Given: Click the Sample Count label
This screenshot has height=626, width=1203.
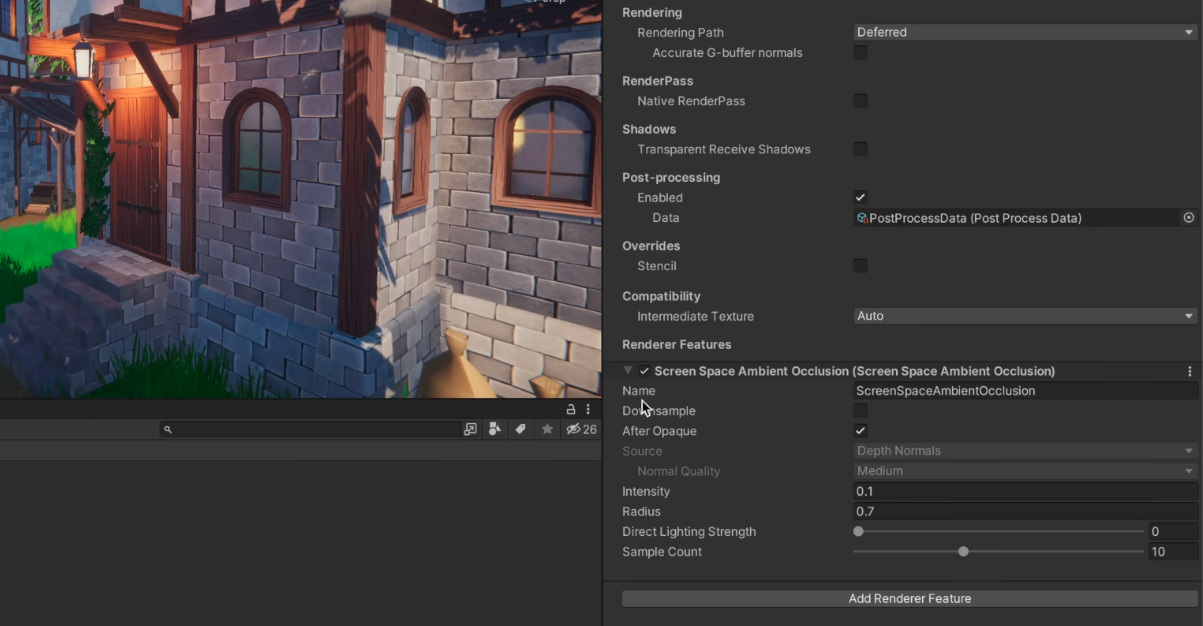Looking at the screenshot, I should (662, 552).
